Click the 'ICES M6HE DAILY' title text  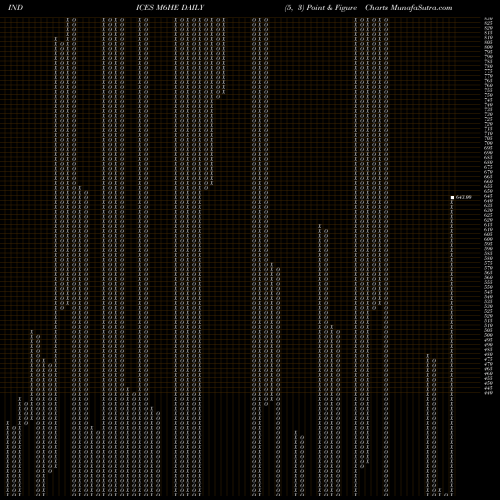[170, 8]
